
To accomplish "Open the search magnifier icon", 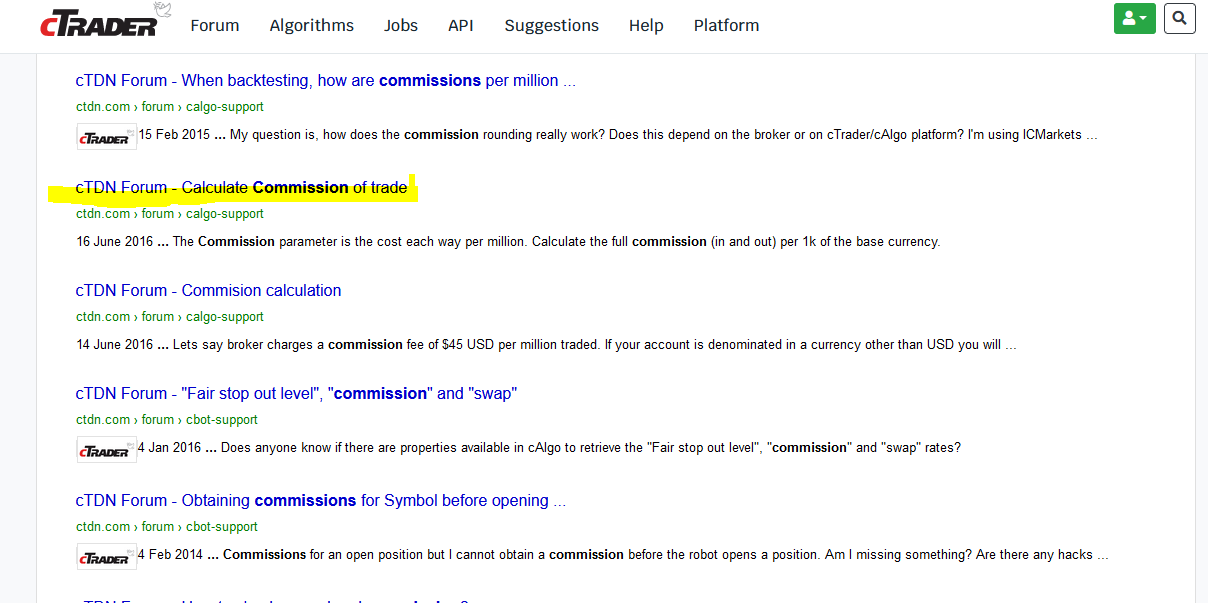I will [x=1180, y=18].
